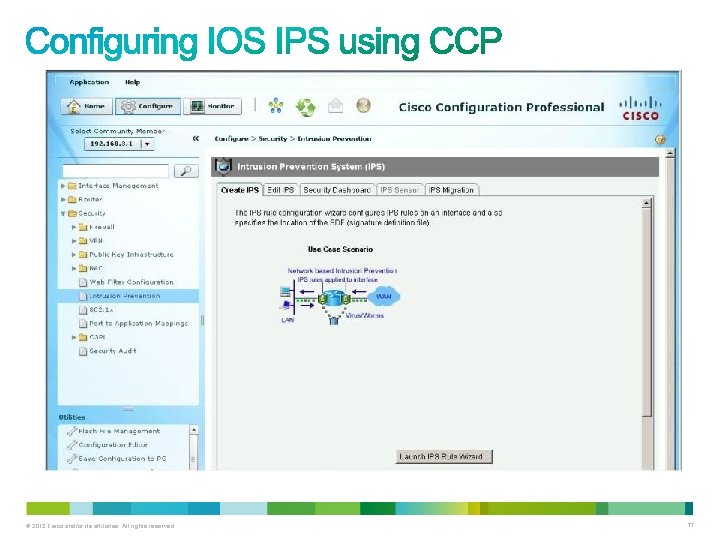
Task: Click the Security folder icon
Action: [72, 214]
